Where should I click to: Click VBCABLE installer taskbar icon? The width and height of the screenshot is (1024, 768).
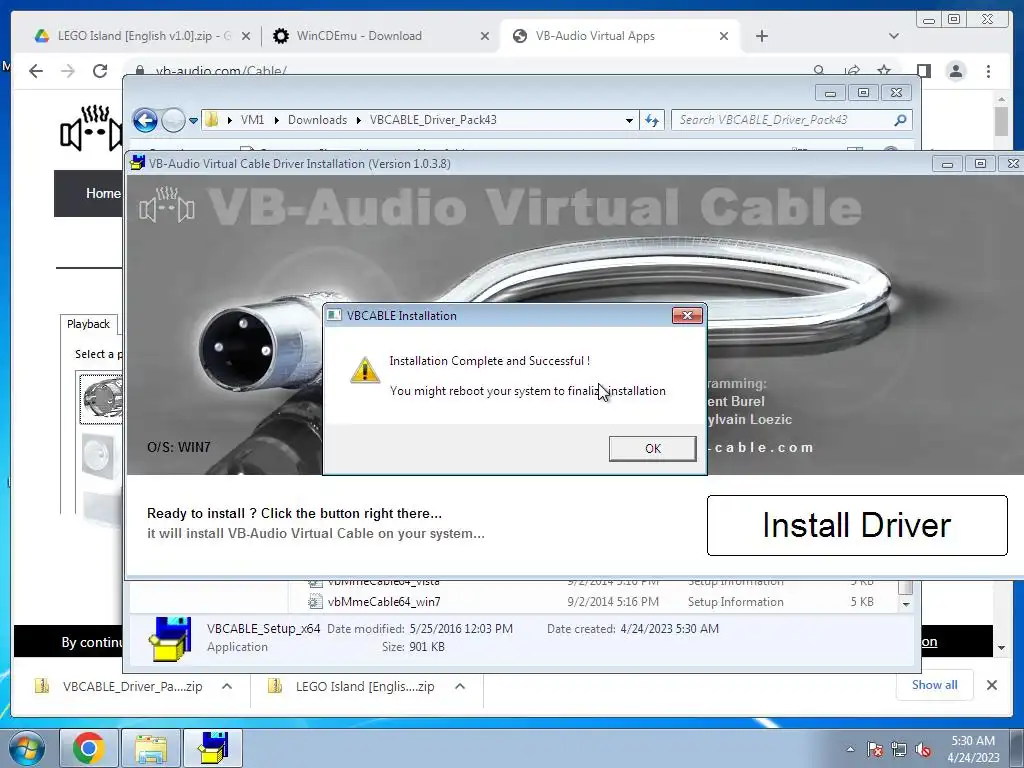[x=213, y=748]
